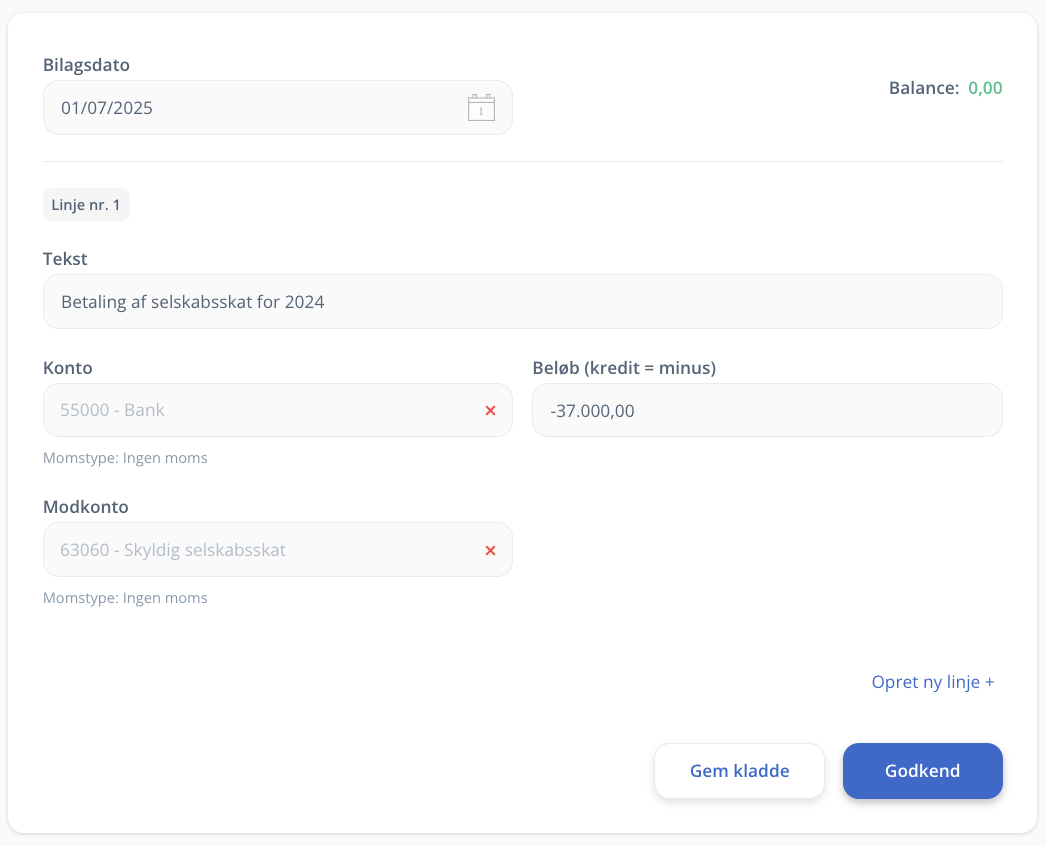This screenshot has width=1046, height=846.
Task: Select the Linje nr. 1 badge
Action: [x=86, y=205]
